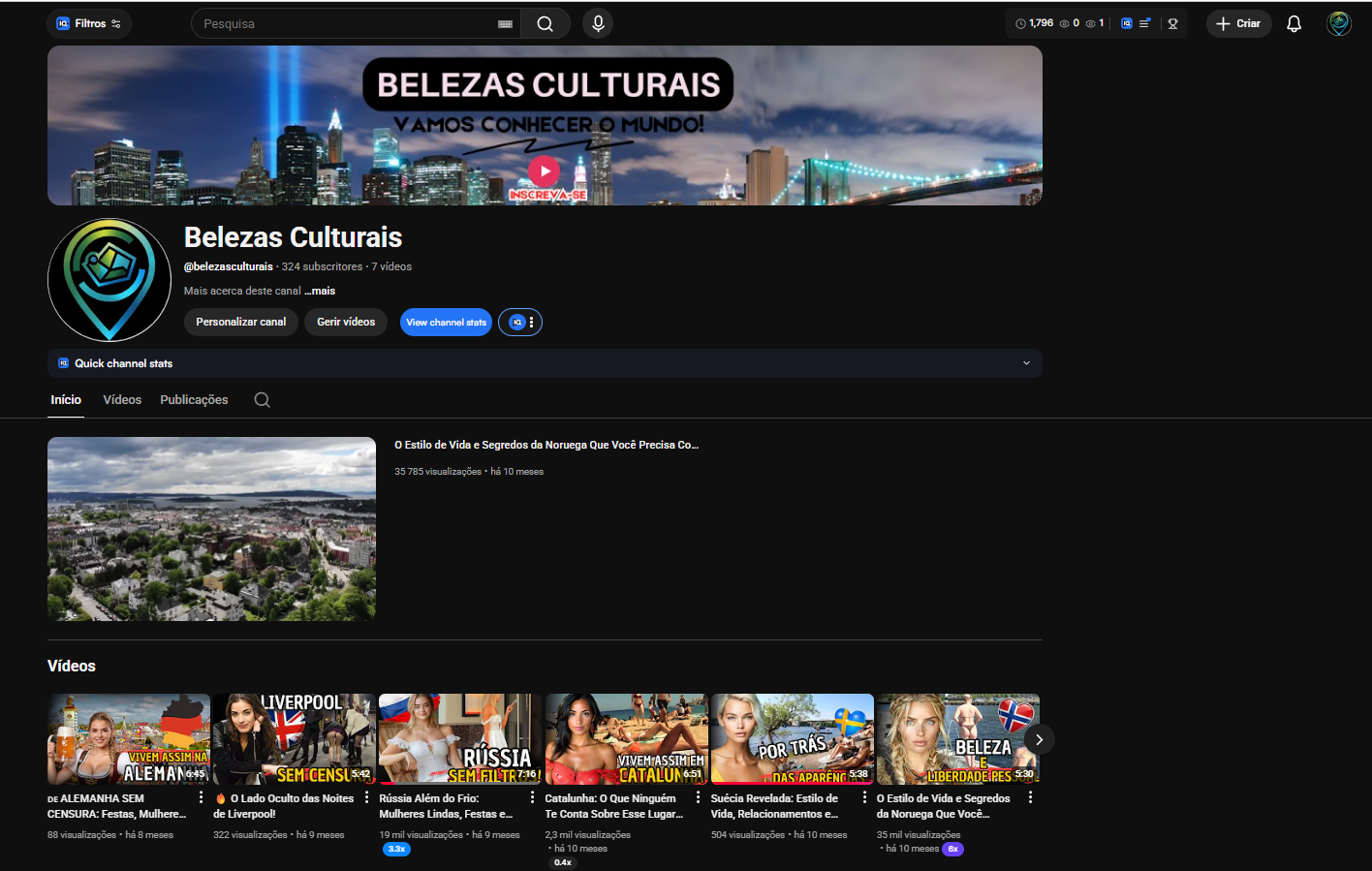Image resolution: width=1372 pixels, height=871 pixels.
Task: Expand the Quick channel stats panel
Action: click(545, 363)
